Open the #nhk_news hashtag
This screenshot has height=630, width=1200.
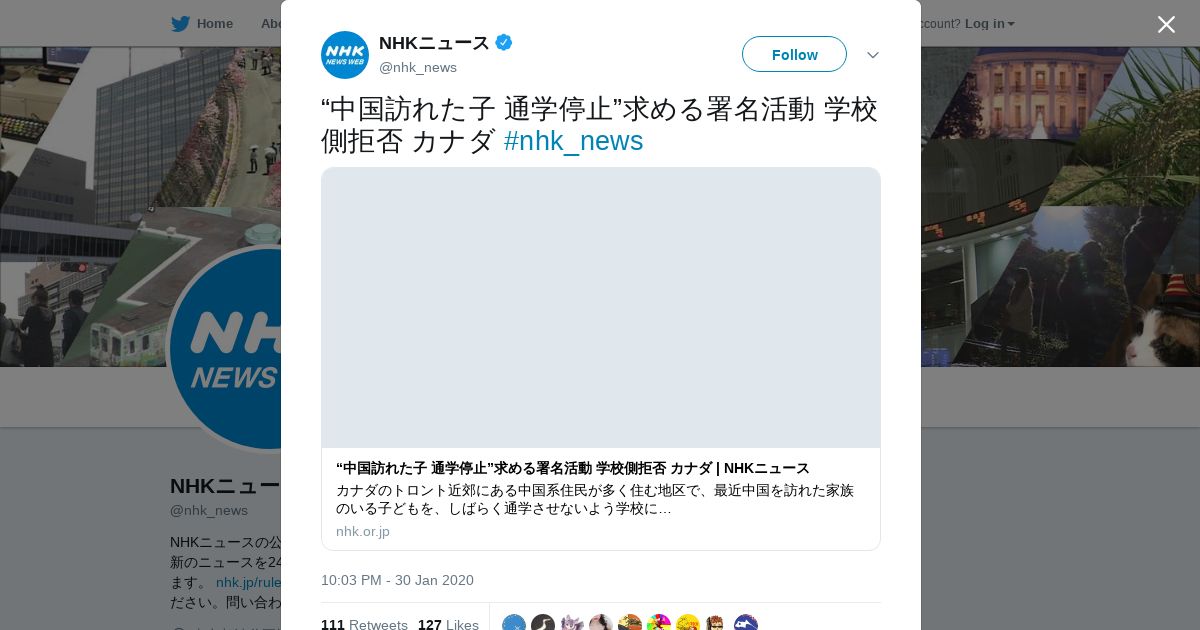pyautogui.click(x=573, y=141)
